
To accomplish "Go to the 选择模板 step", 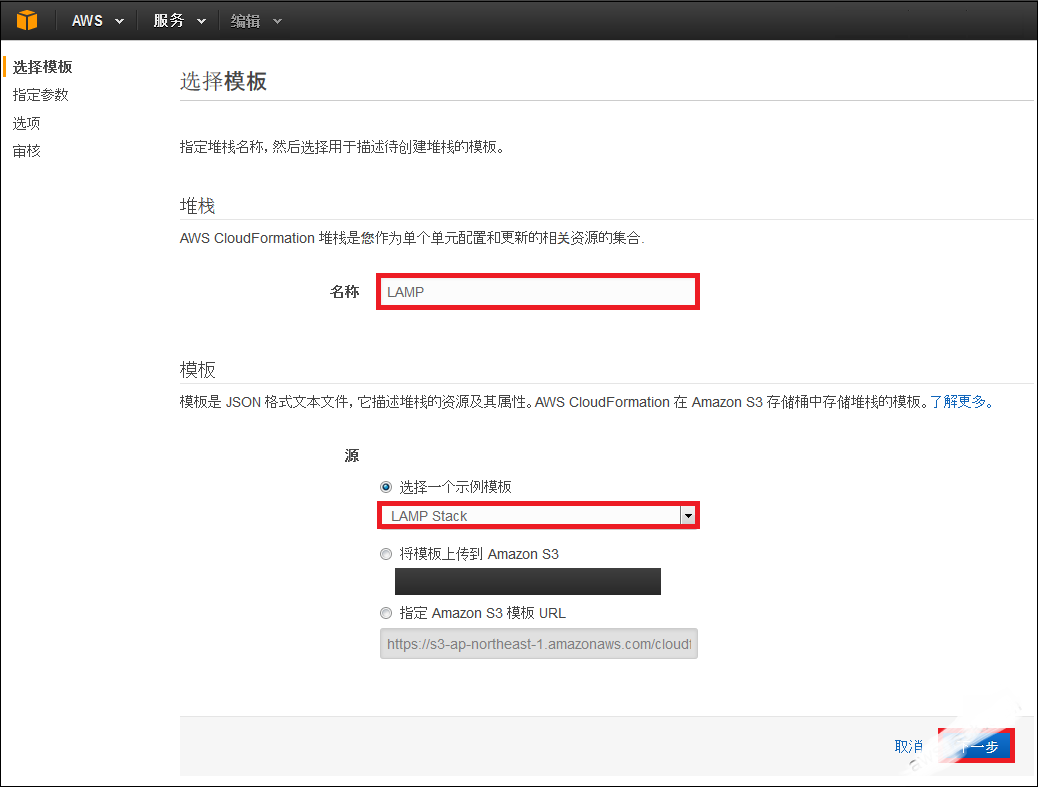I will pos(42,67).
